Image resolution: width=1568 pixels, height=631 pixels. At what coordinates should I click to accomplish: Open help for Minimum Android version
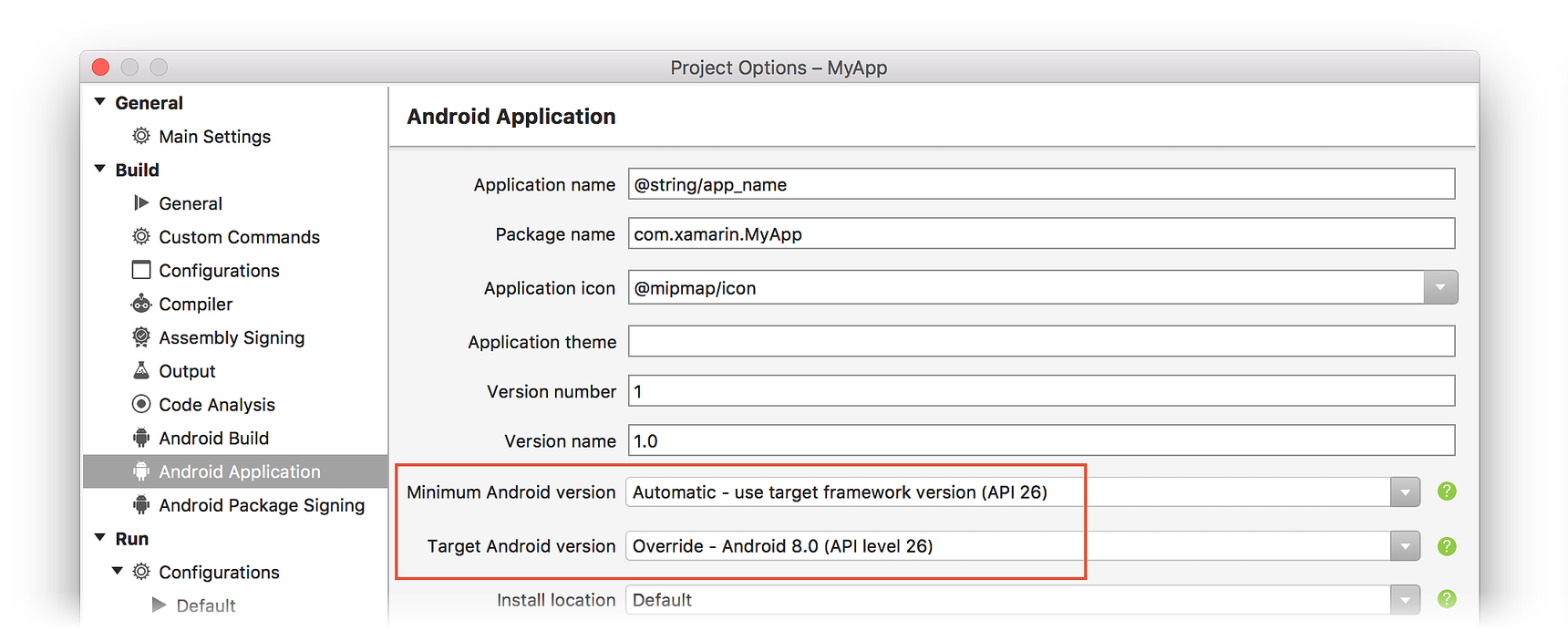1446,491
